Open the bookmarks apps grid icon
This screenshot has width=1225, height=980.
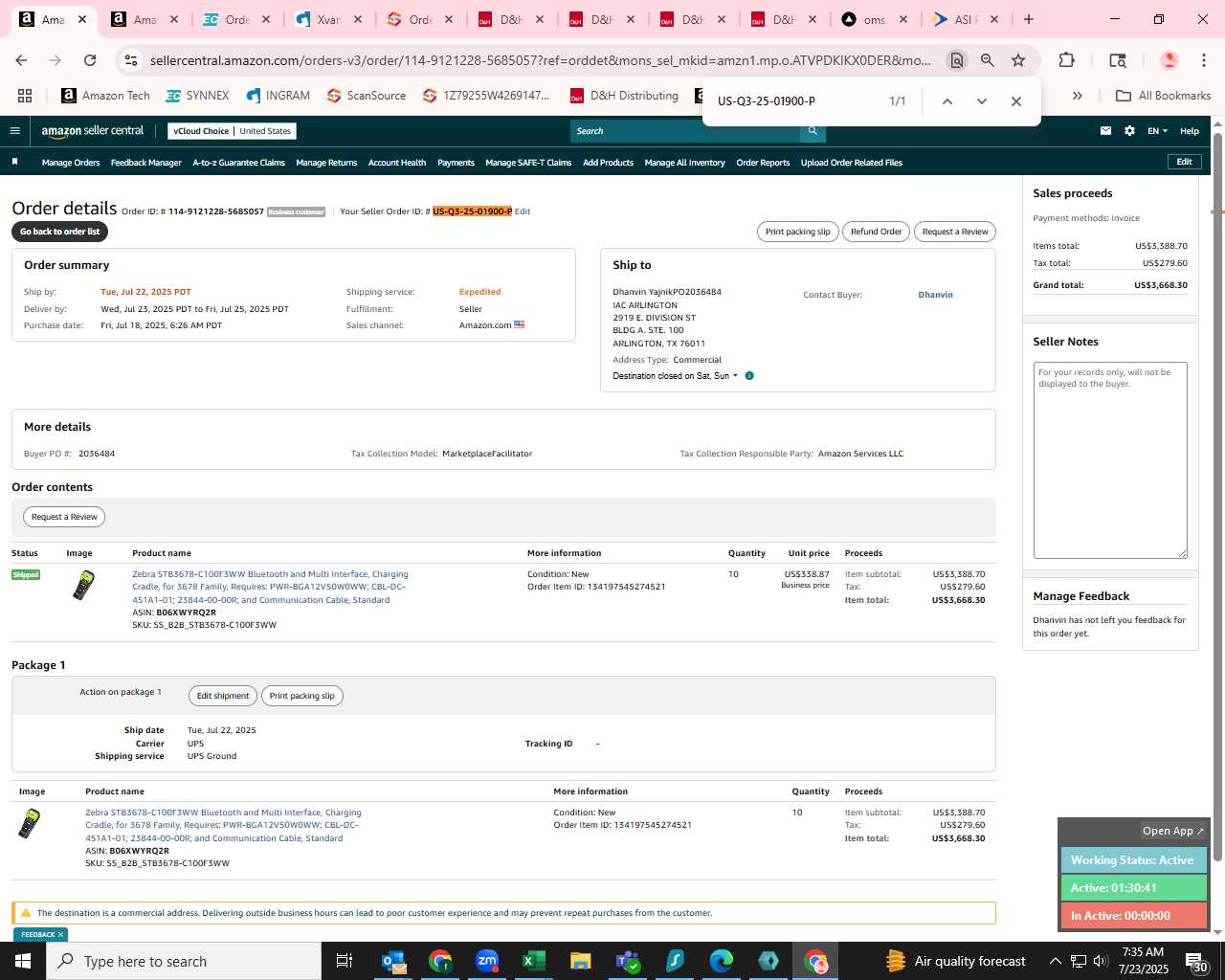pyautogui.click(x=25, y=96)
